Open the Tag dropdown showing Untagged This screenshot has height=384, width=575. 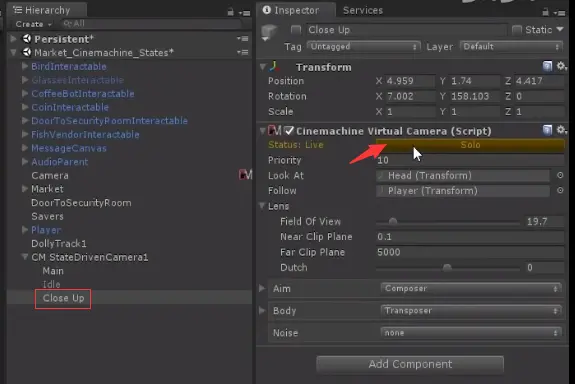[363, 47]
